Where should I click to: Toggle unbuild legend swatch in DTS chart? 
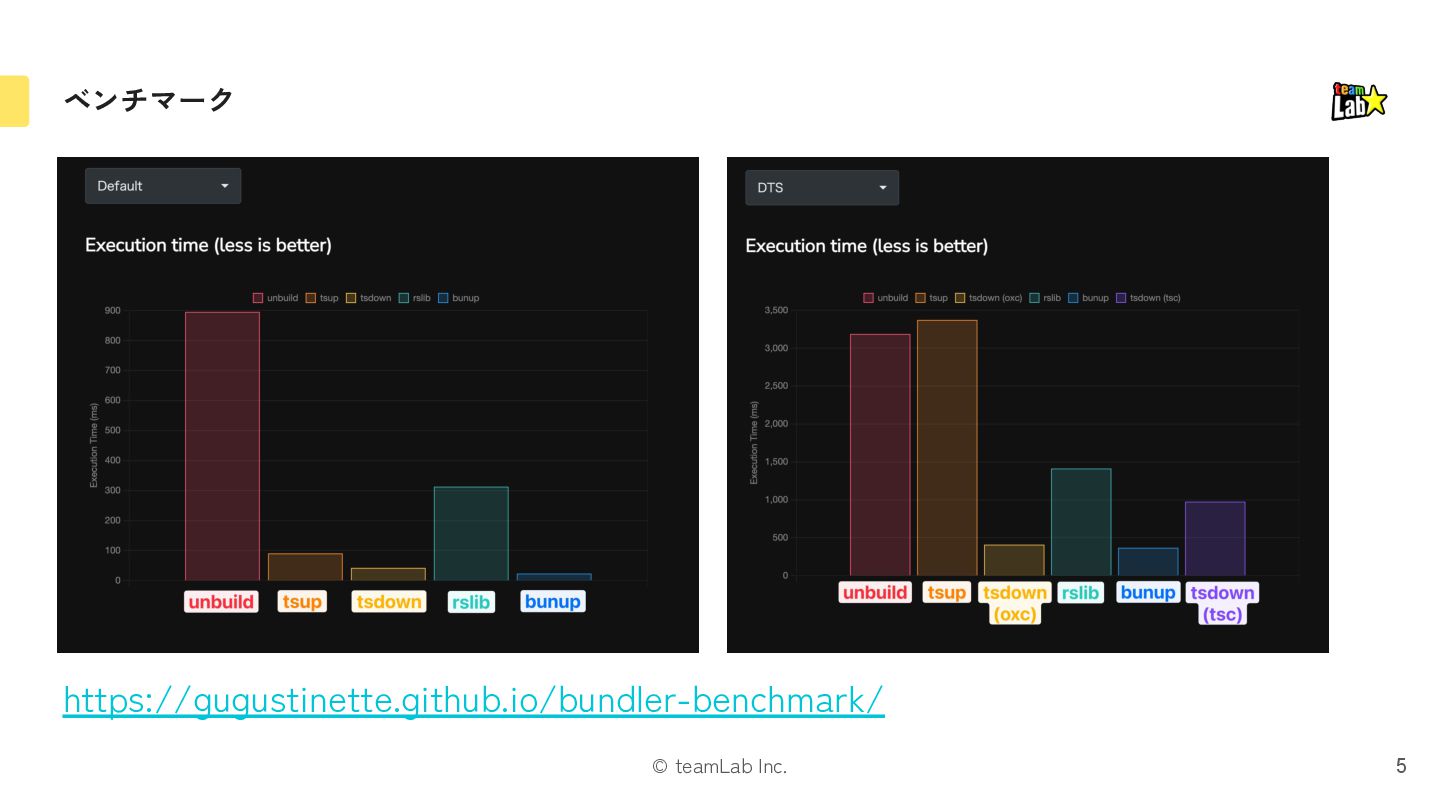point(869,298)
